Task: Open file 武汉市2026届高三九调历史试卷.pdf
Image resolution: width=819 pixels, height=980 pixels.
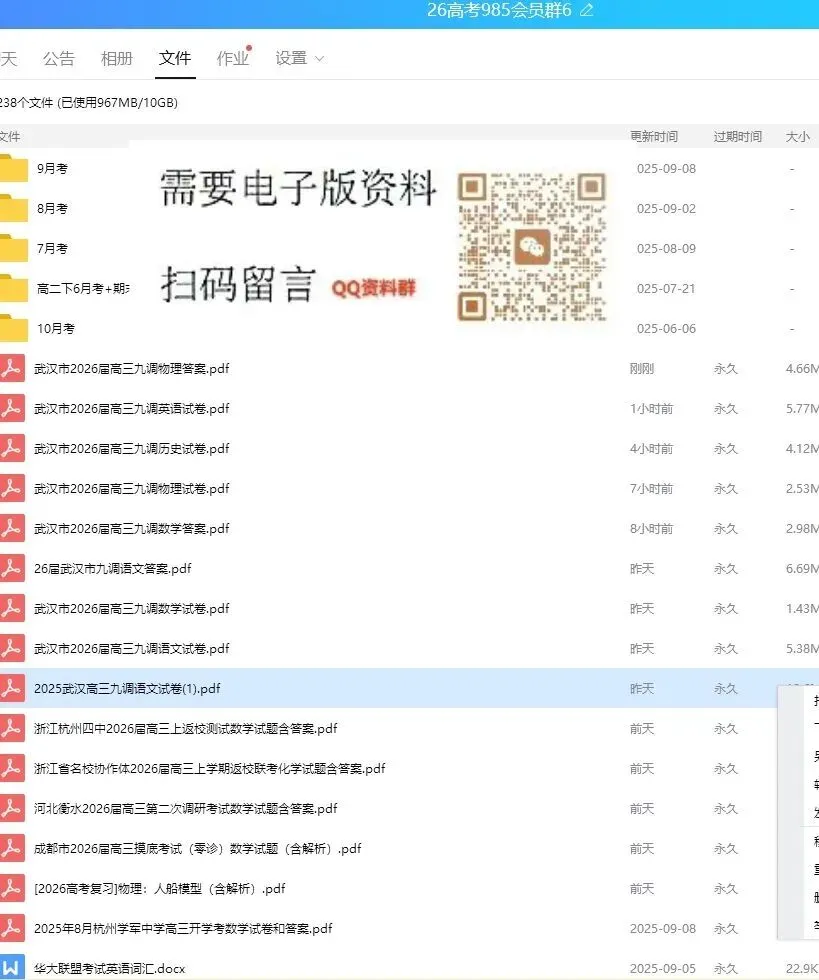Action: [131, 449]
